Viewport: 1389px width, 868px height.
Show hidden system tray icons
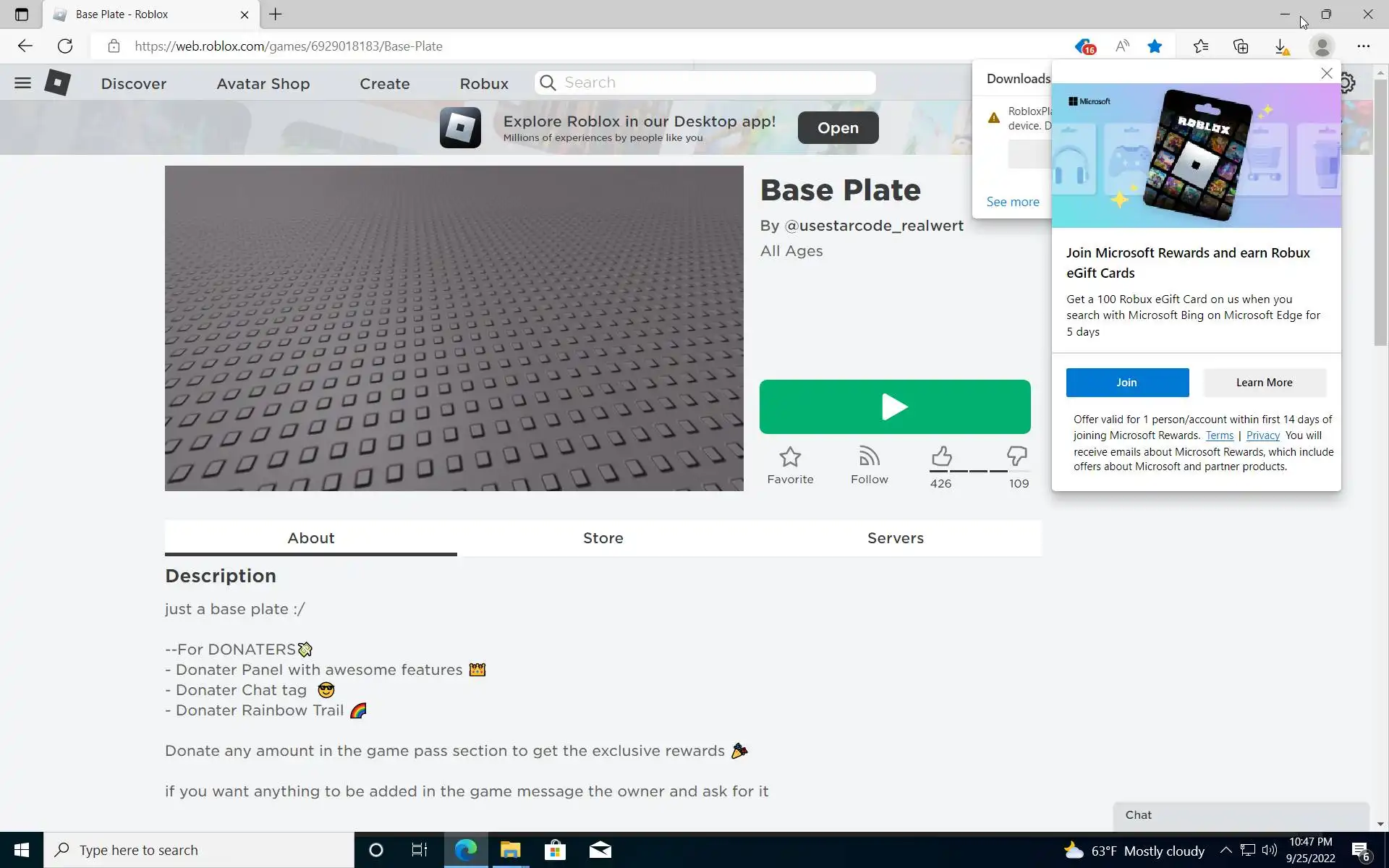tap(1226, 850)
